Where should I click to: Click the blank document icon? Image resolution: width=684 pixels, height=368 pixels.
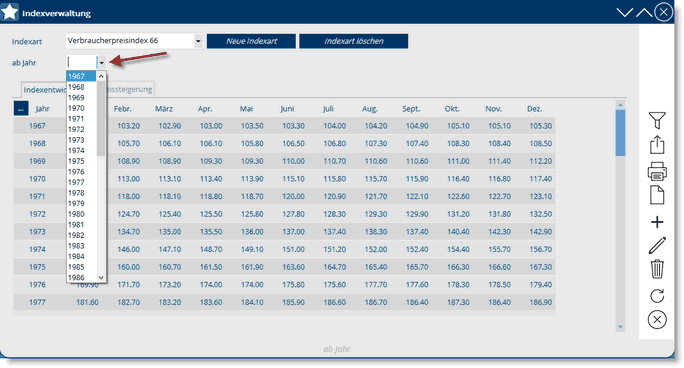pos(657,195)
